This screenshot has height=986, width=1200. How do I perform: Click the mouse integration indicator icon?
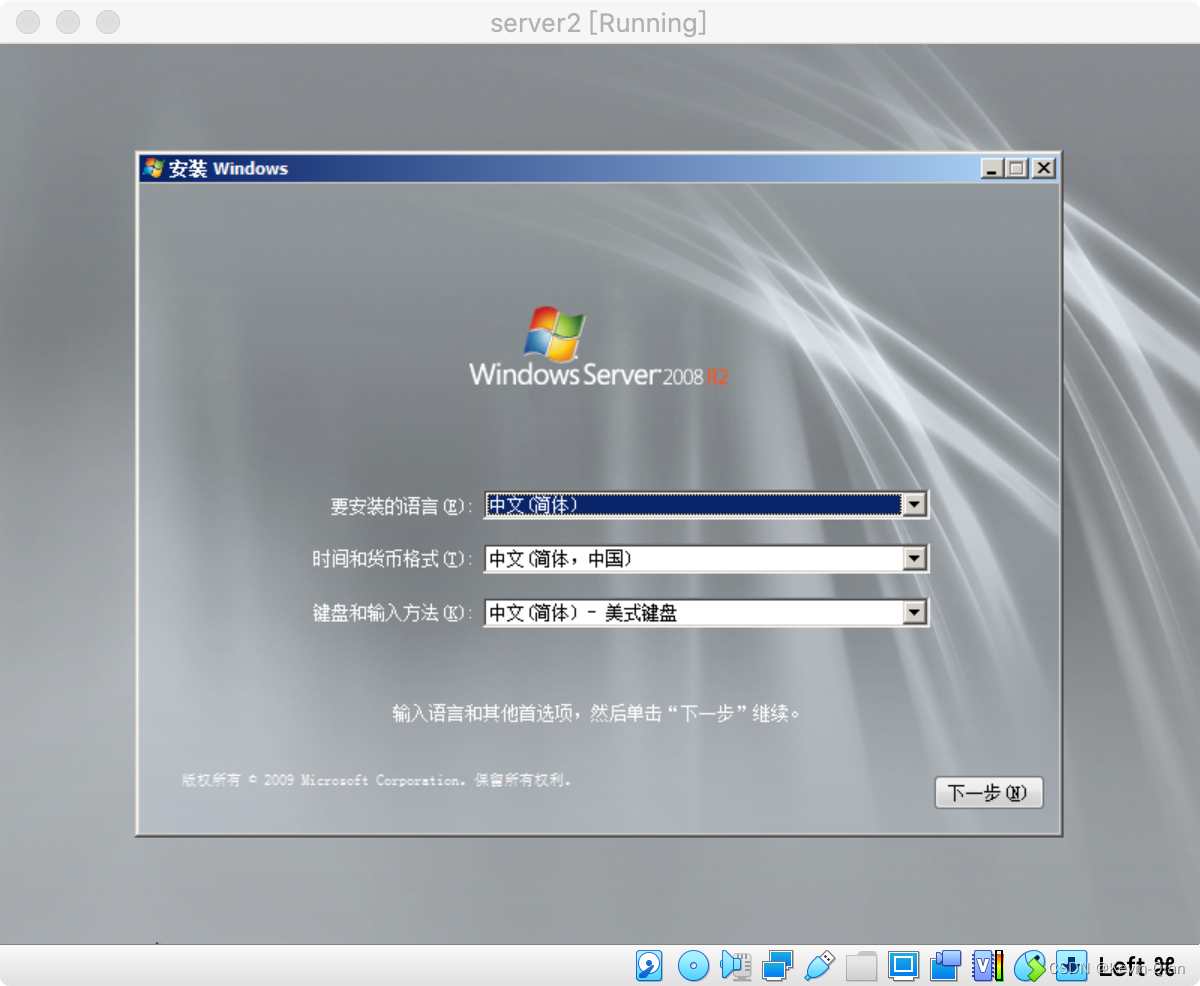coord(1030,966)
